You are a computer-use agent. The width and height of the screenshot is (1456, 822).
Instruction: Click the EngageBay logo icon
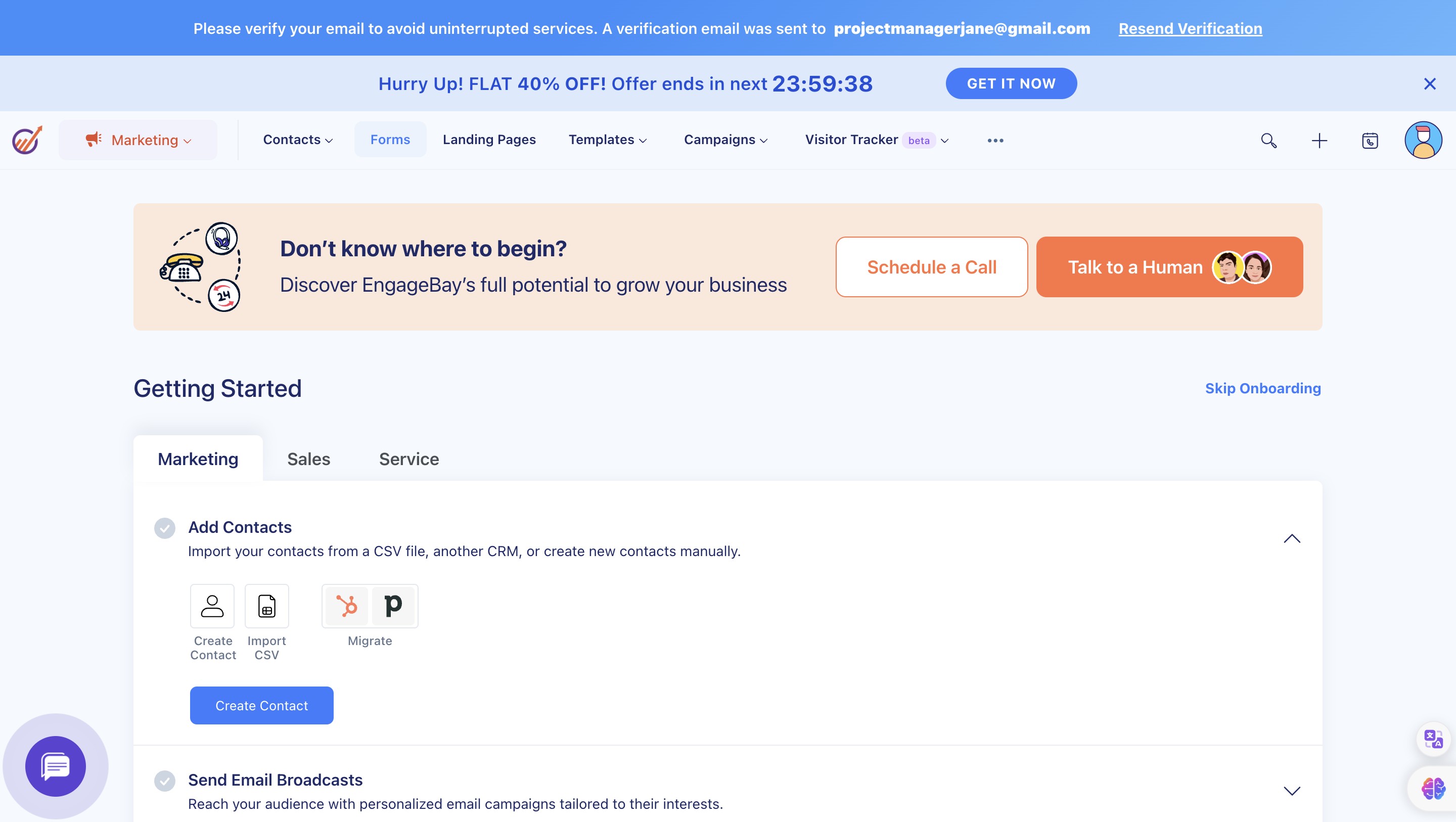pyautogui.click(x=27, y=140)
